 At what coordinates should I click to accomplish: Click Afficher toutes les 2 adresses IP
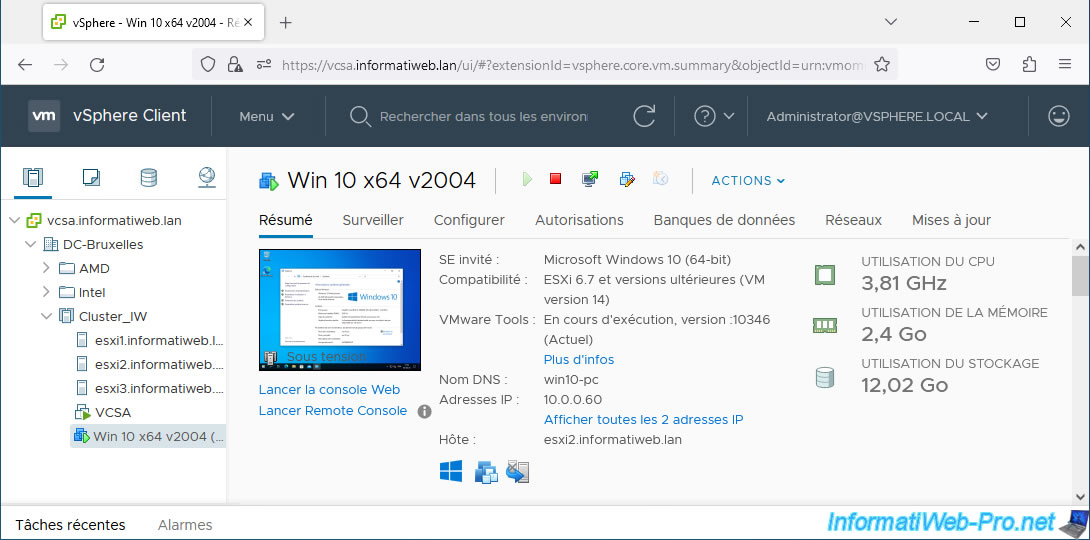pos(643,419)
